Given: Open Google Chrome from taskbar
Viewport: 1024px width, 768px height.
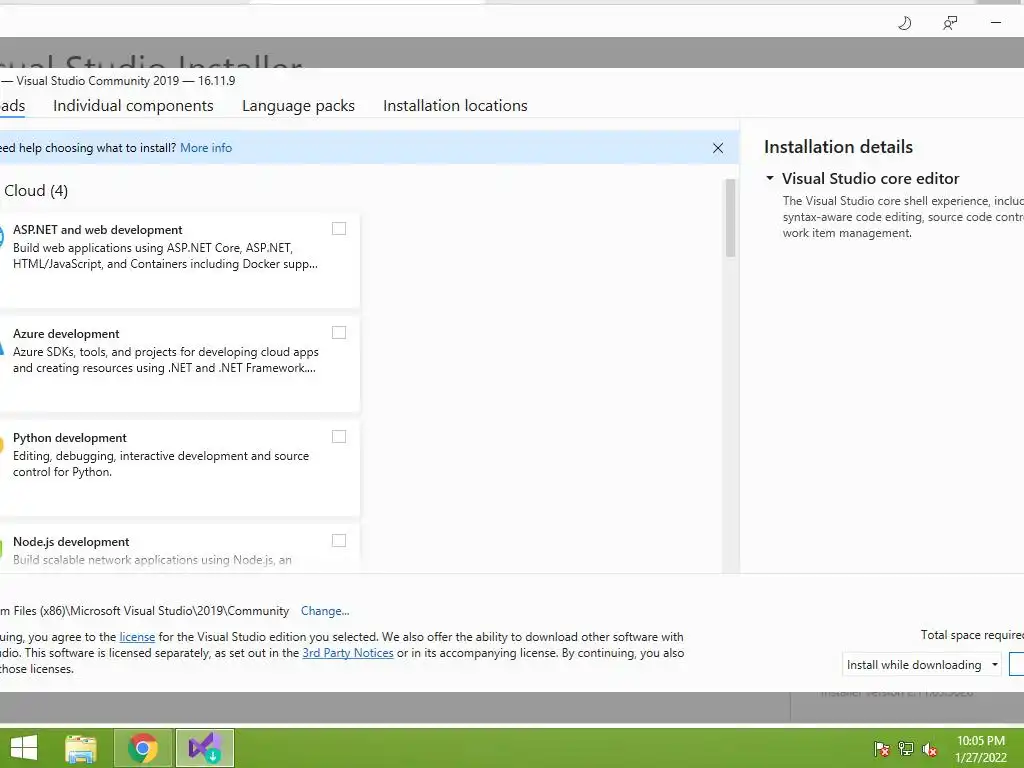Looking at the screenshot, I should (x=143, y=748).
